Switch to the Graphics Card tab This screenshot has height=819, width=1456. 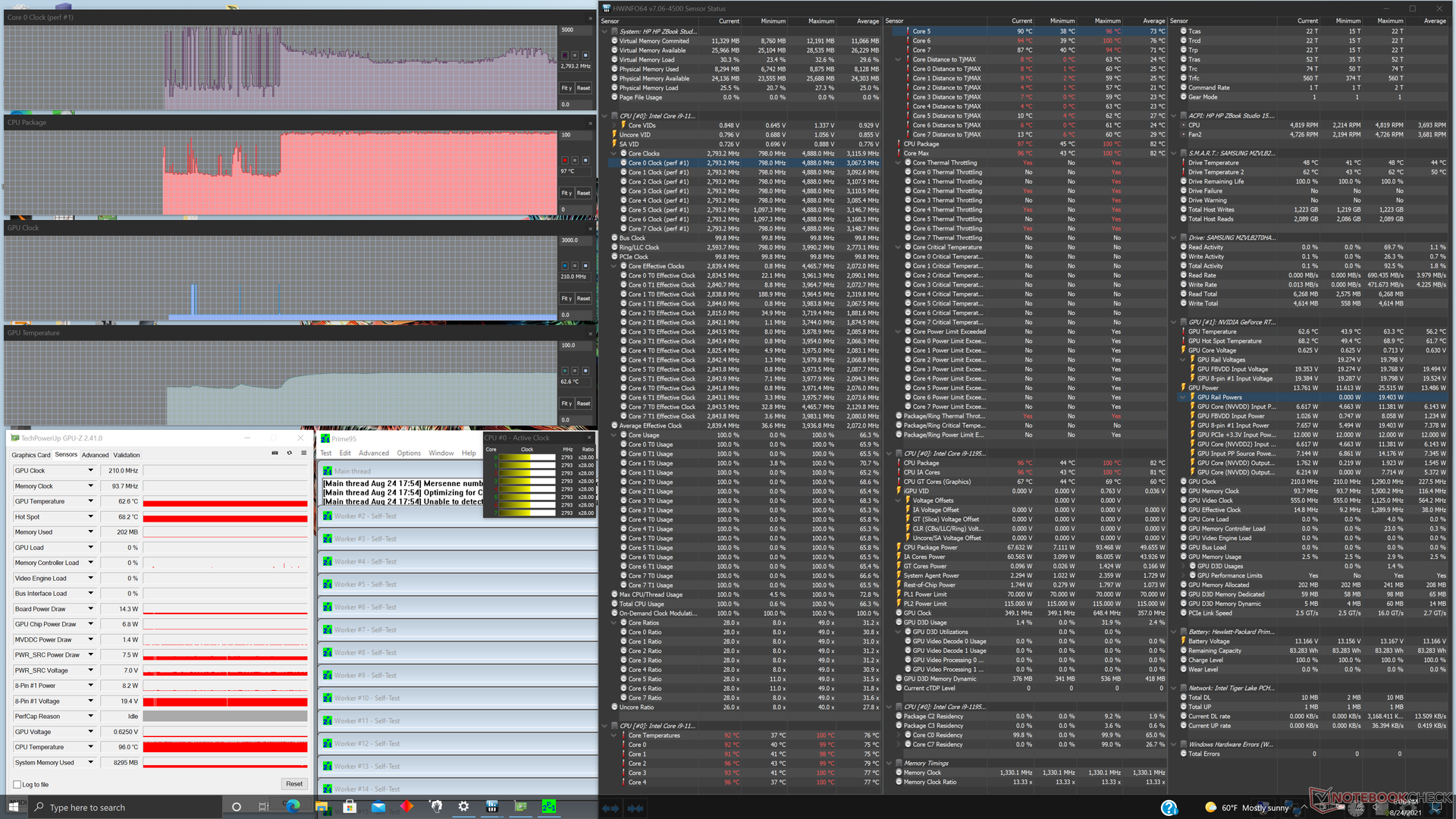click(31, 455)
